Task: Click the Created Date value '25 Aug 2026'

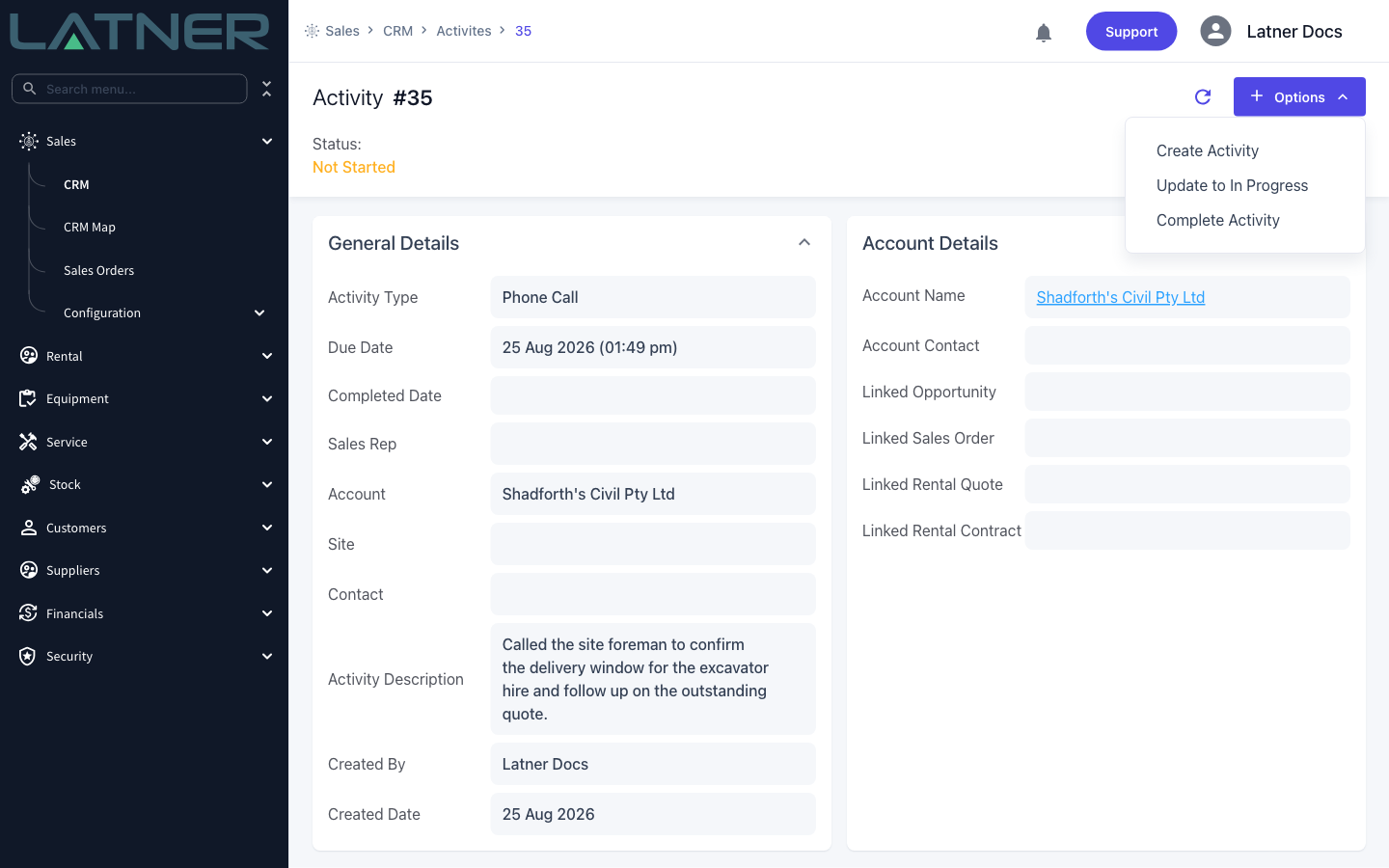Action: point(653,814)
